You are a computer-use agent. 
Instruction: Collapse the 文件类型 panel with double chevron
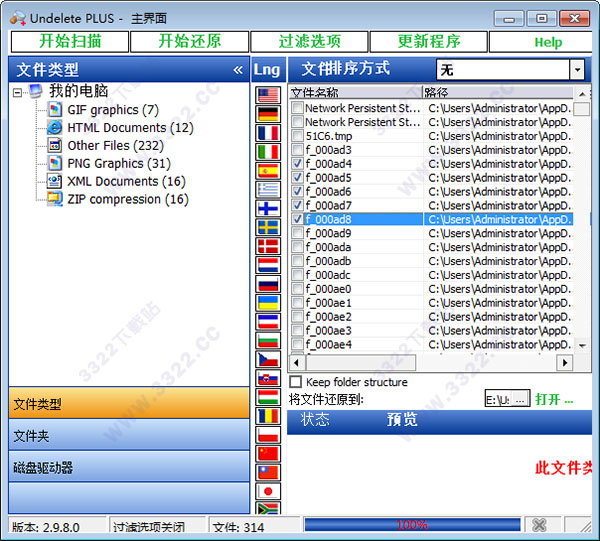(x=238, y=70)
